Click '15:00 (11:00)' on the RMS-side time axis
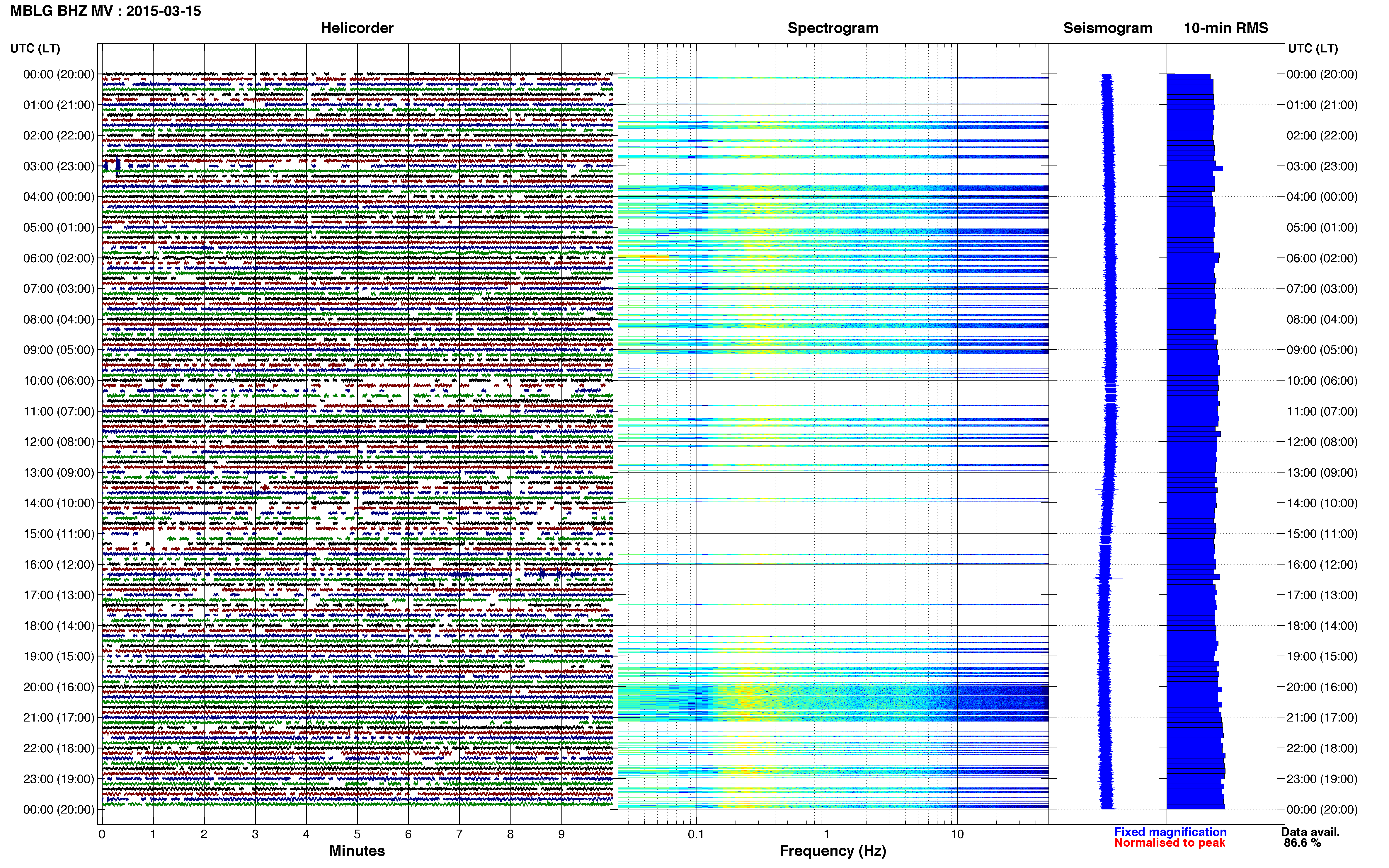This screenshot has width=1389, height=868. click(1322, 534)
